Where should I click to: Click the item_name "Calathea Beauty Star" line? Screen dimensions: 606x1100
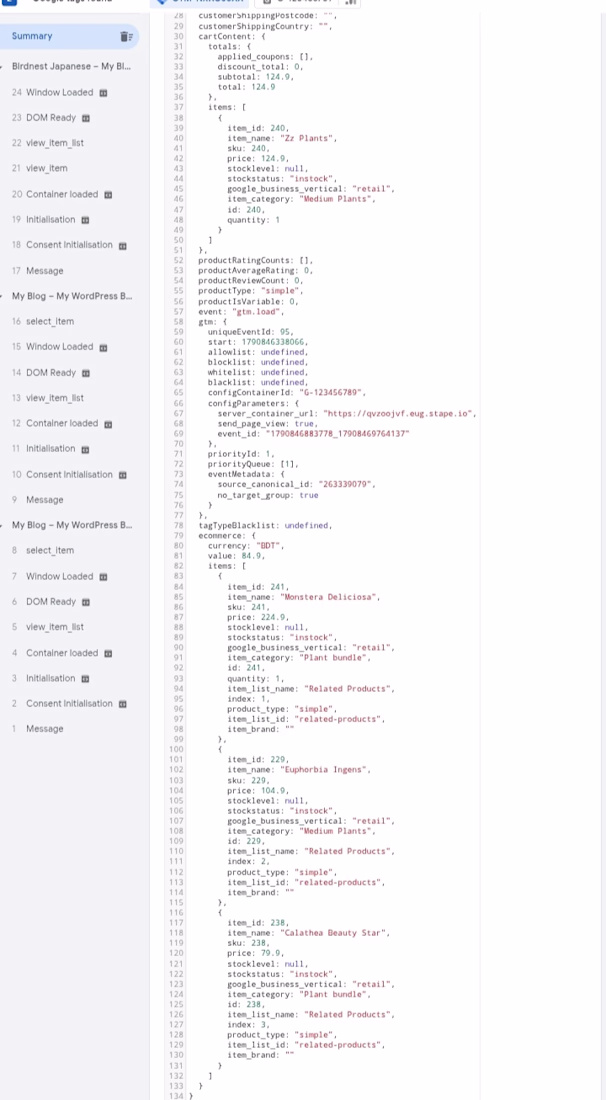tap(309, 933)
